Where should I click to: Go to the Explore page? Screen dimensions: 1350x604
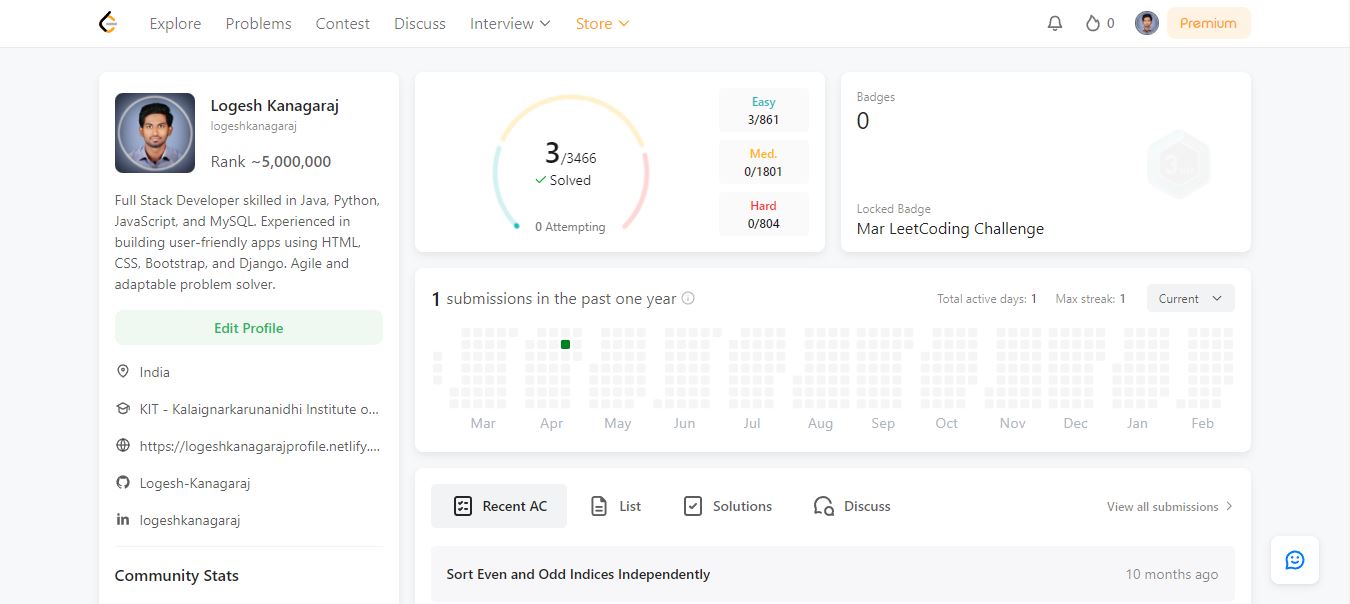(x=175, y=23)
